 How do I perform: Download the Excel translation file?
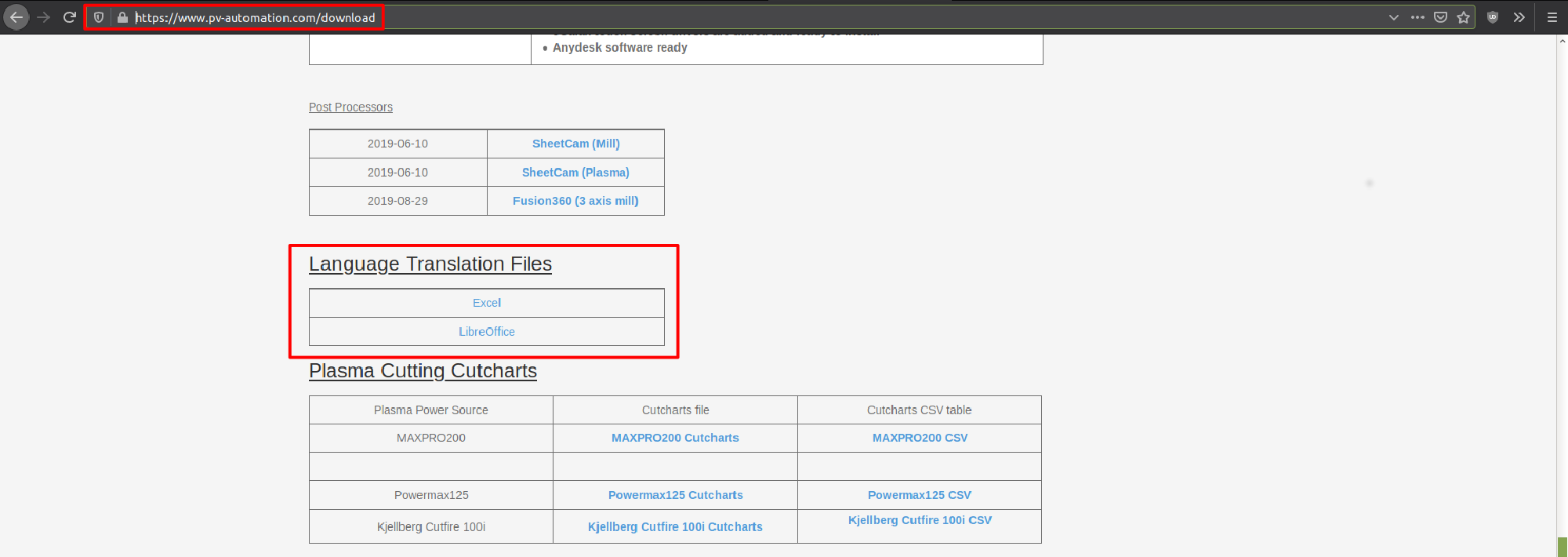point(486,303)
